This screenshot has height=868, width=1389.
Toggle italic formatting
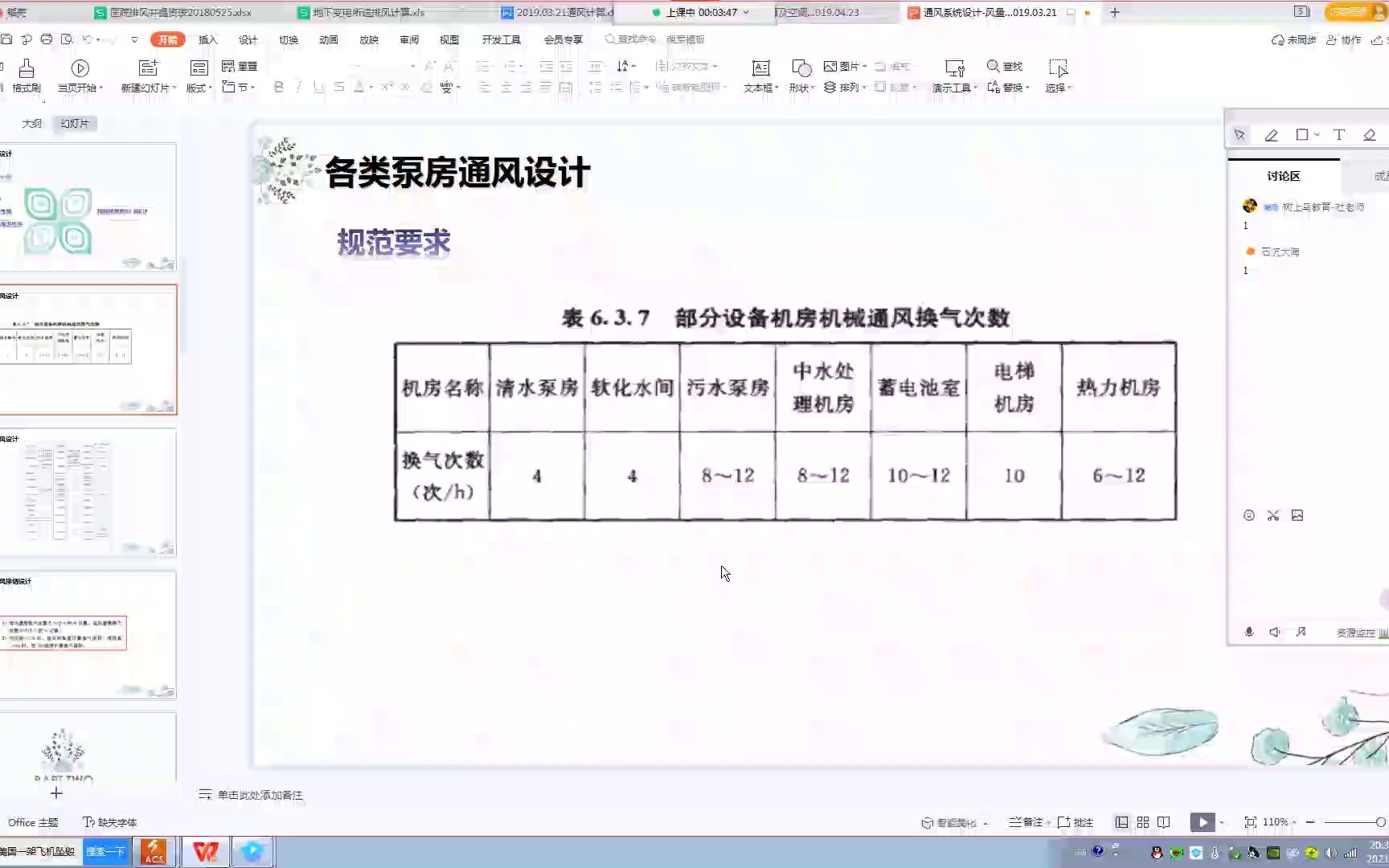(x=298, y=88)
